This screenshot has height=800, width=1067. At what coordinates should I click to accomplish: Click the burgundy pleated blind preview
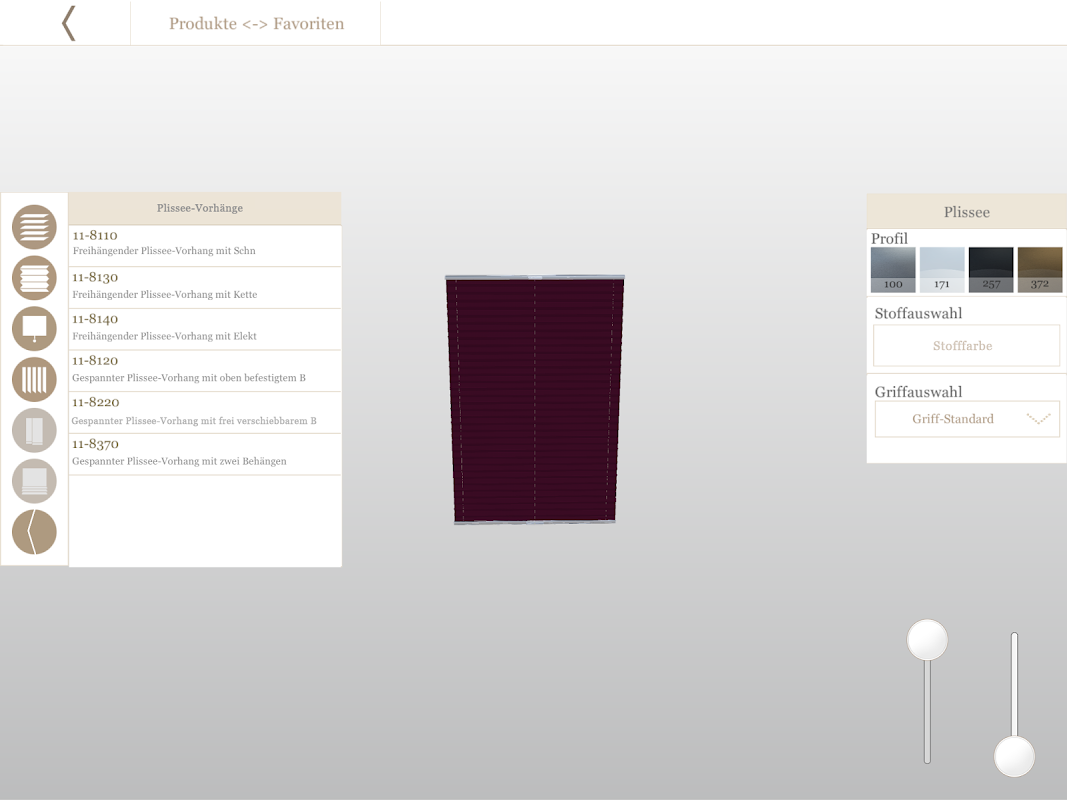pos(535,400)
